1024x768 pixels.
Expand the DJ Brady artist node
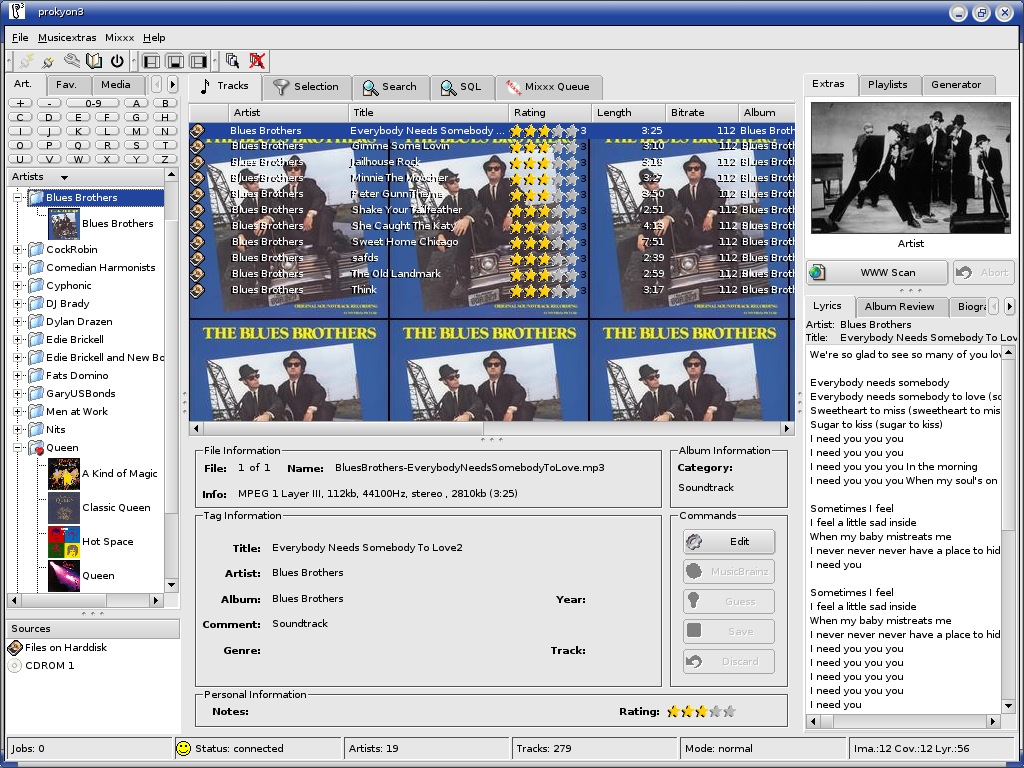(x=18, y=304)
